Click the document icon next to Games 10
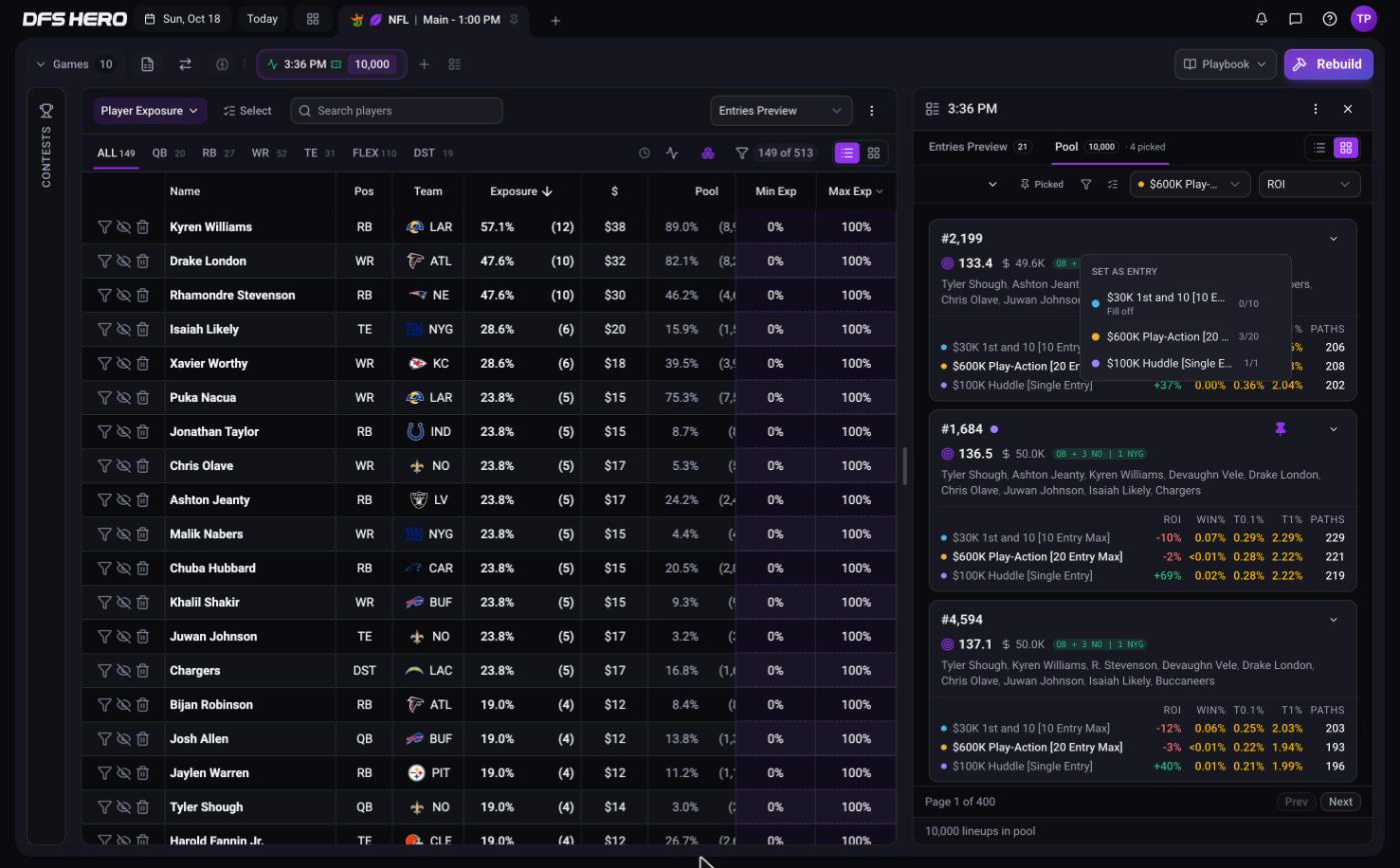The image size is (1400, 868). coord(147,64)
